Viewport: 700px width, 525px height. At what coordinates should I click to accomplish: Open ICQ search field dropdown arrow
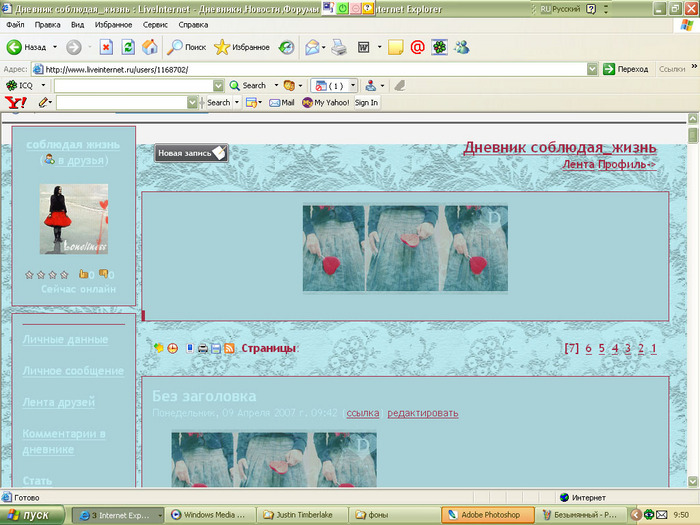point(218,86)
